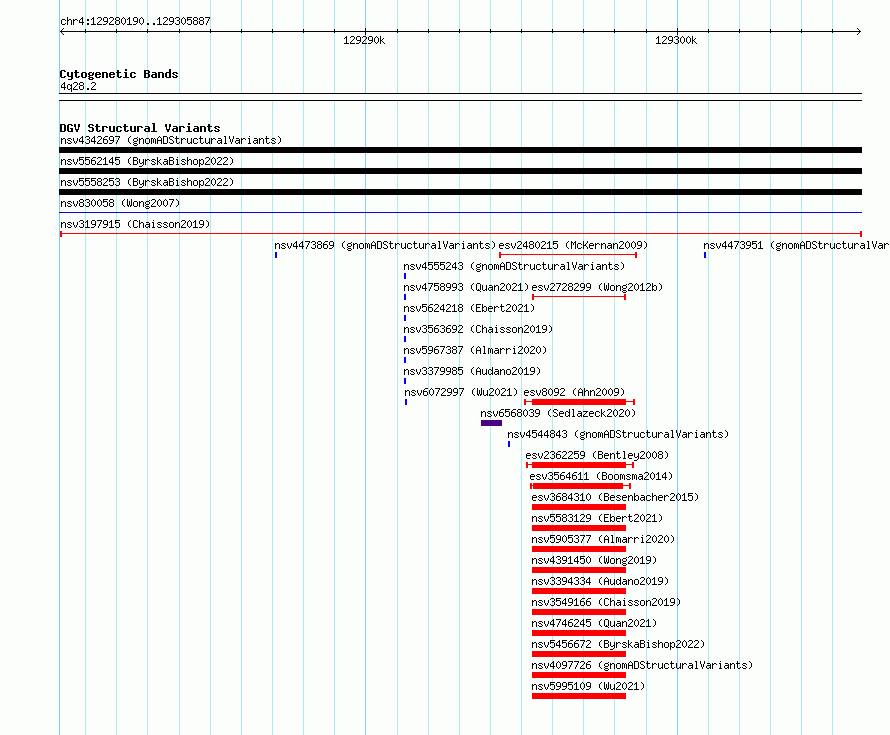
Task: Click the red bar under esv2362259 Bentley2008
Action: pyautogui.click(x=579, y=465)
